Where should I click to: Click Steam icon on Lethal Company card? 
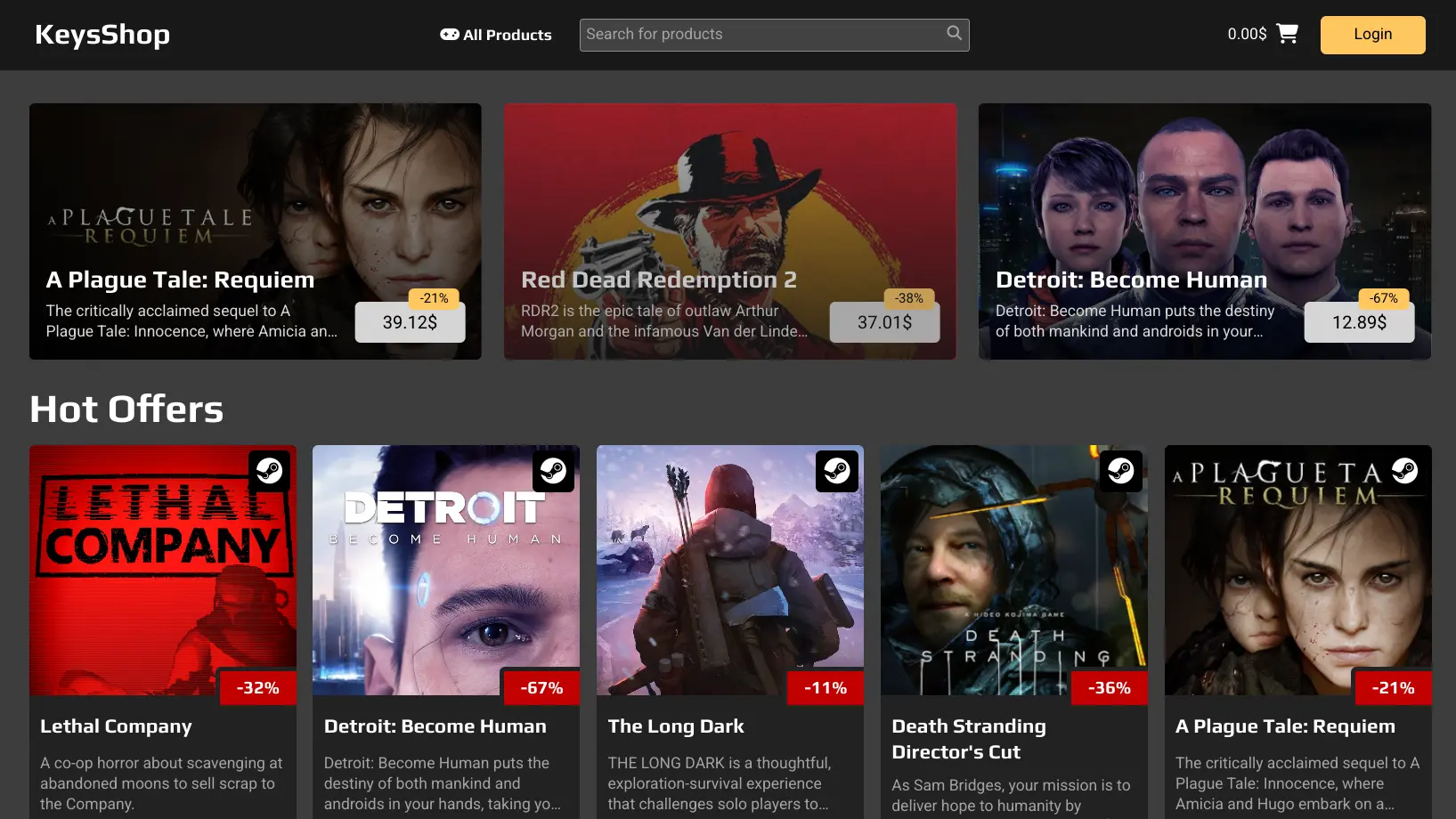(x=270, y=470)
